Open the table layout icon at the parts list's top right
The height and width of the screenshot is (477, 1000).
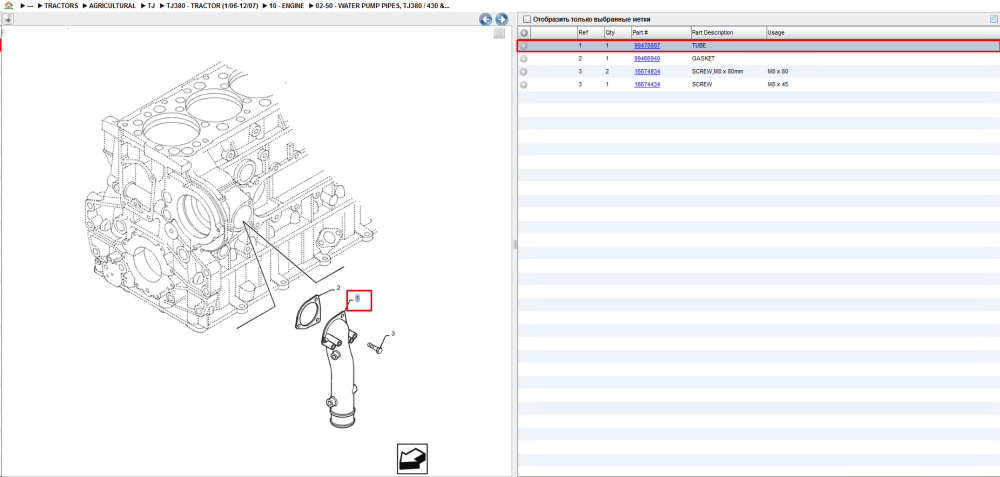point(993,19)
